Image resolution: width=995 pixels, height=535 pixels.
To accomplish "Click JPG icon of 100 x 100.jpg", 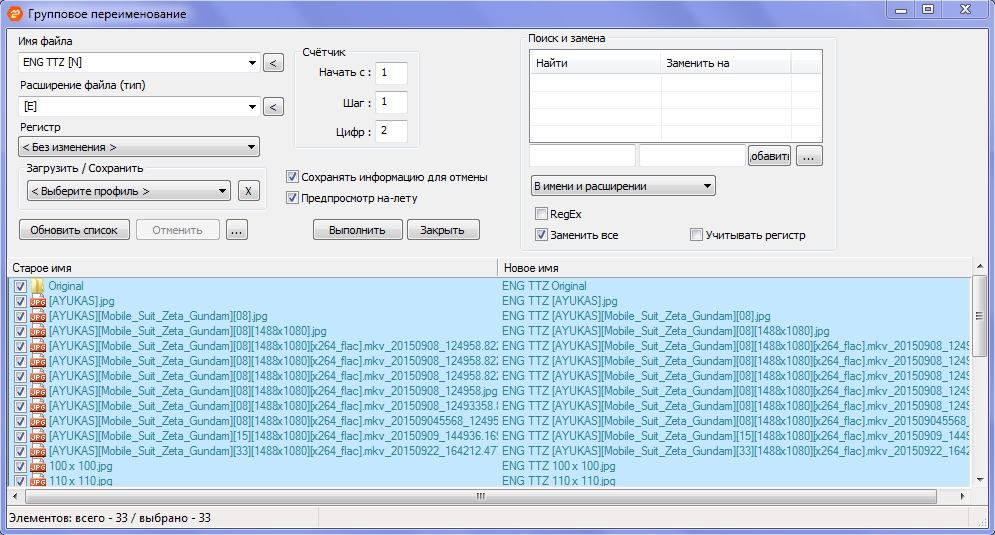I will pos(37,466).
